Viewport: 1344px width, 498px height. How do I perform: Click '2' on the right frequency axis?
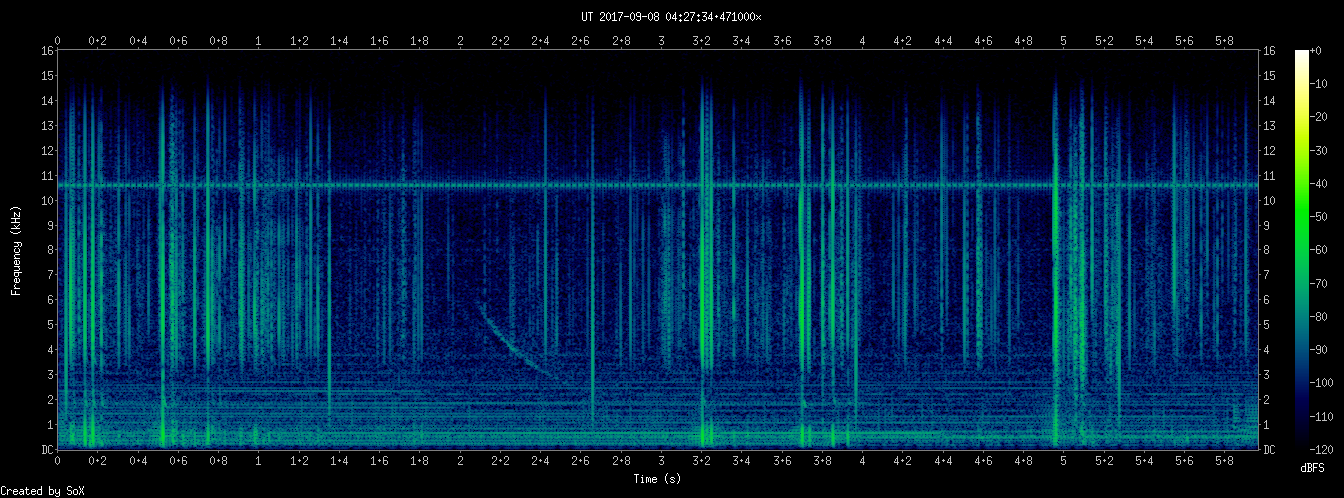pyautogui.click(x=1268, y=400)
